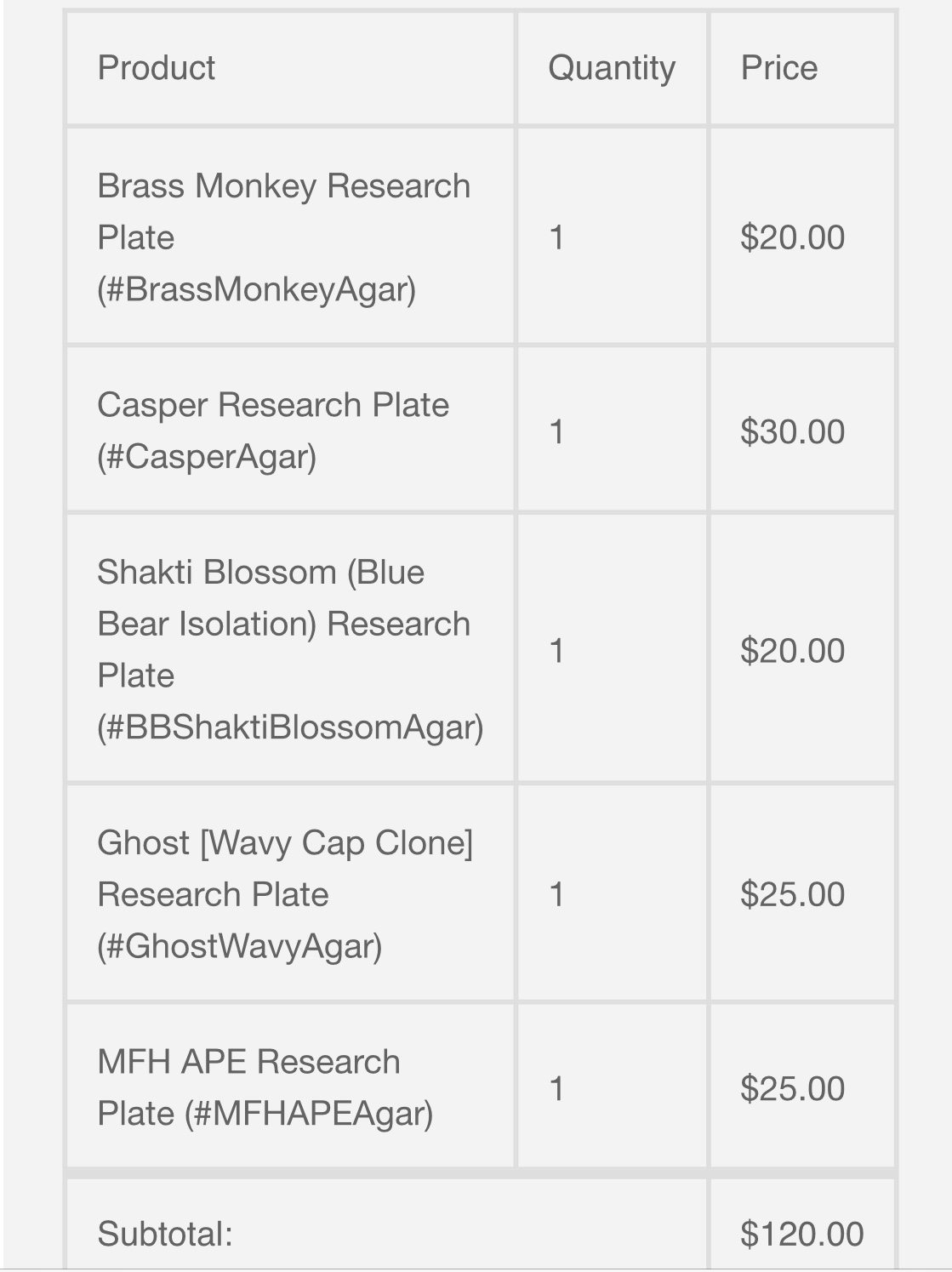Click the Shakti Blossom Research Plate product name
The height and width of the screenshot is (1272, 952).
click(289, 649)
